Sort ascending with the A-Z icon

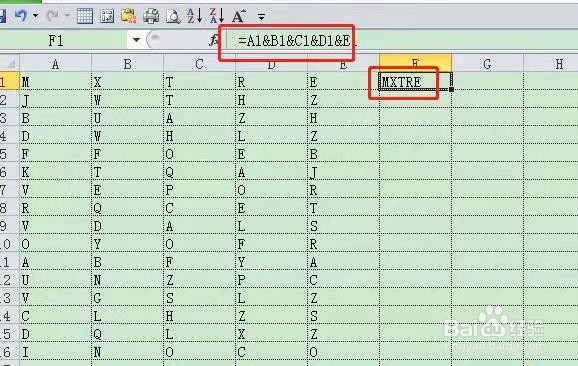click(194, 15)
